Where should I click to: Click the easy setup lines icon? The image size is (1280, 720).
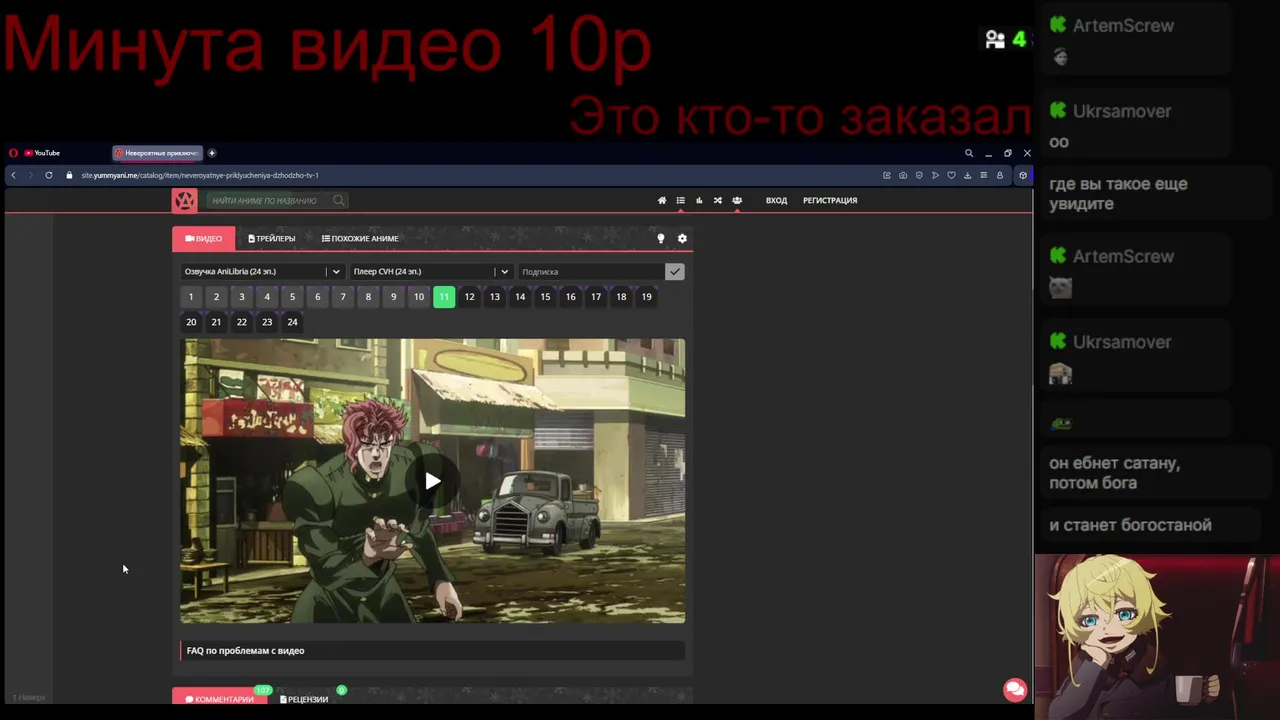[983, 175]
